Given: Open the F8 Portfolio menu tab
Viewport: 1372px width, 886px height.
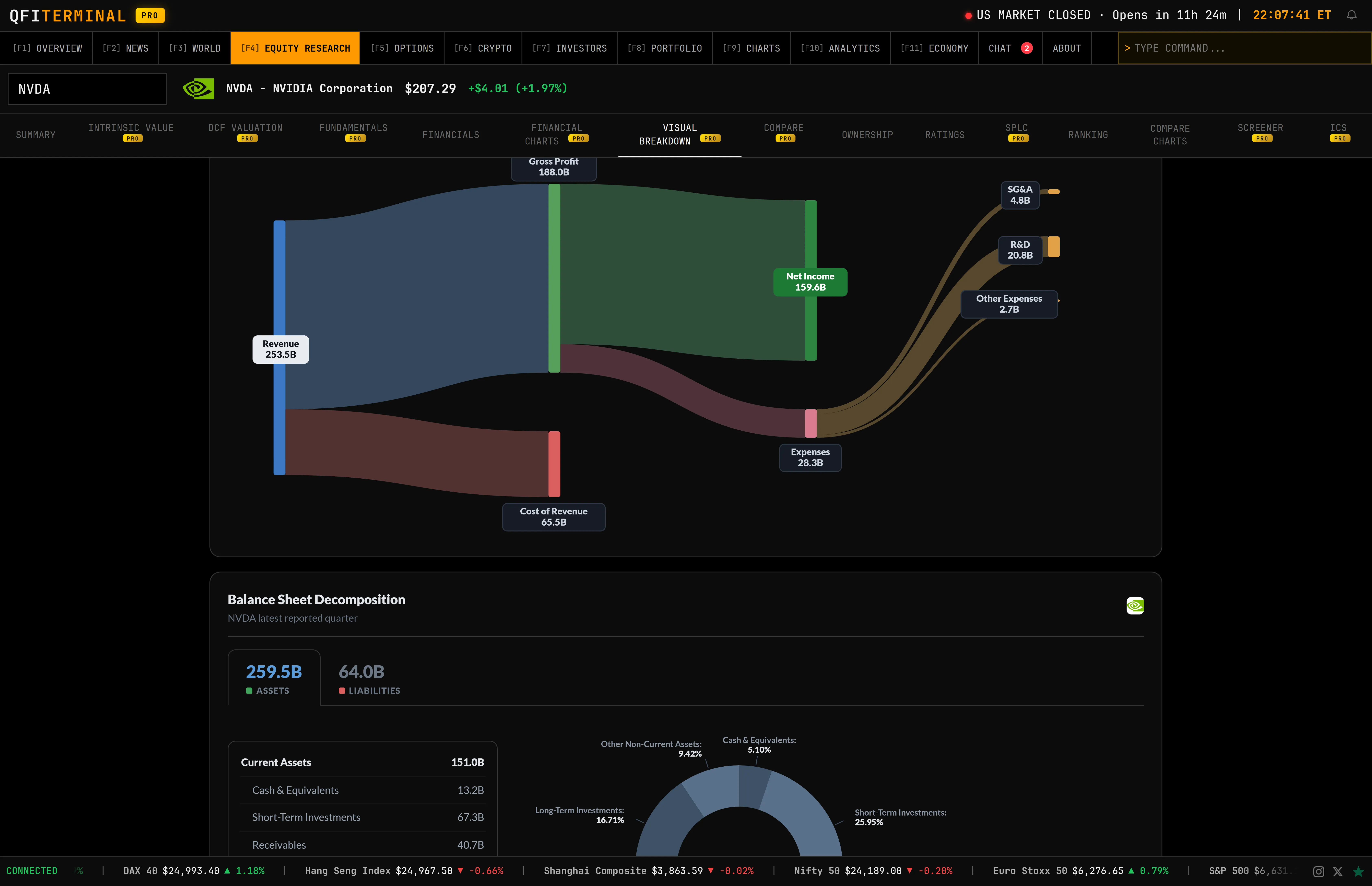Looking at the screenshot, I should coord(664,48).
